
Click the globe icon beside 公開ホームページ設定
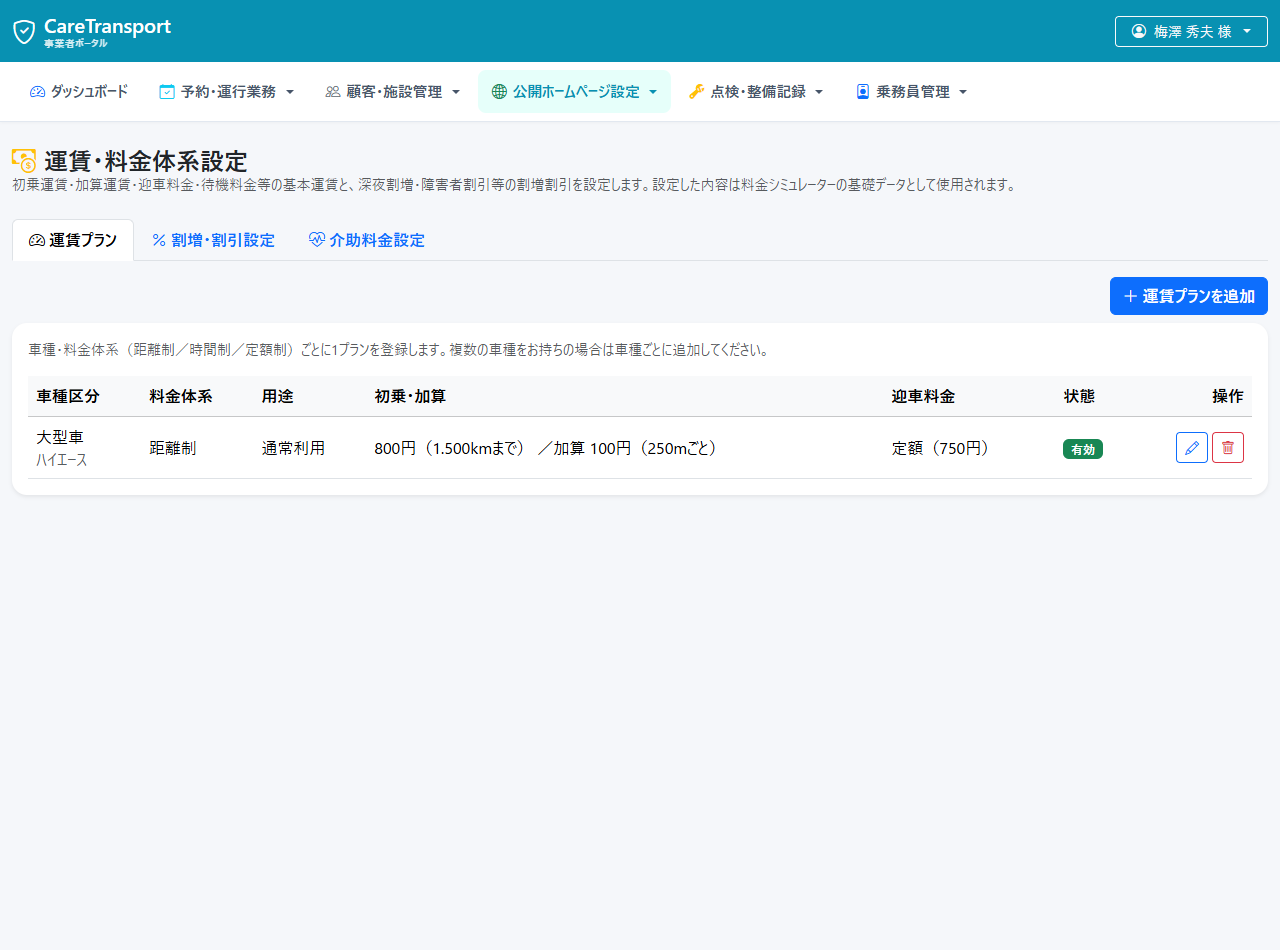(x=500, y=92)
